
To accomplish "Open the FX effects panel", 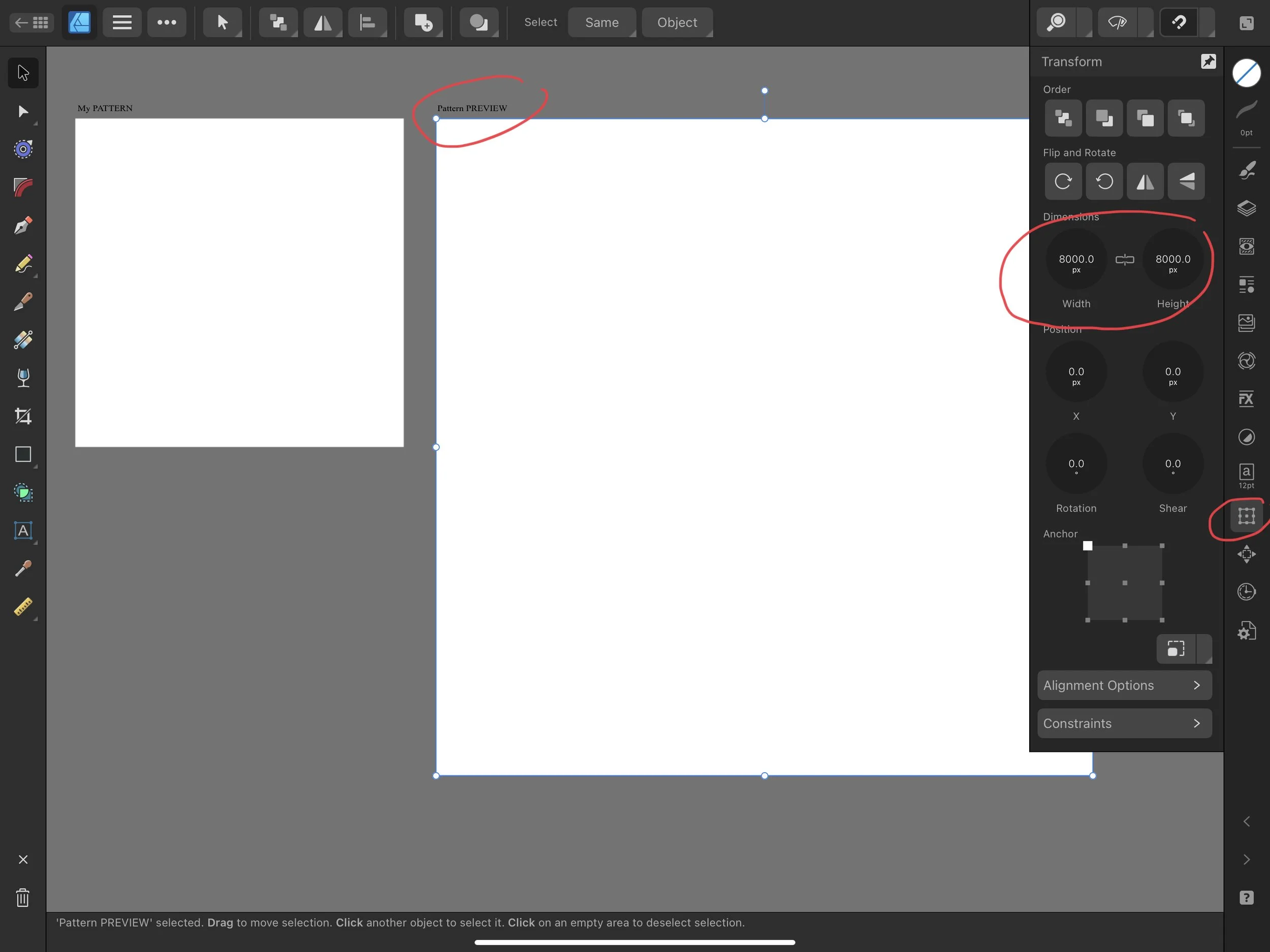I will click(x=1247, y=399).
